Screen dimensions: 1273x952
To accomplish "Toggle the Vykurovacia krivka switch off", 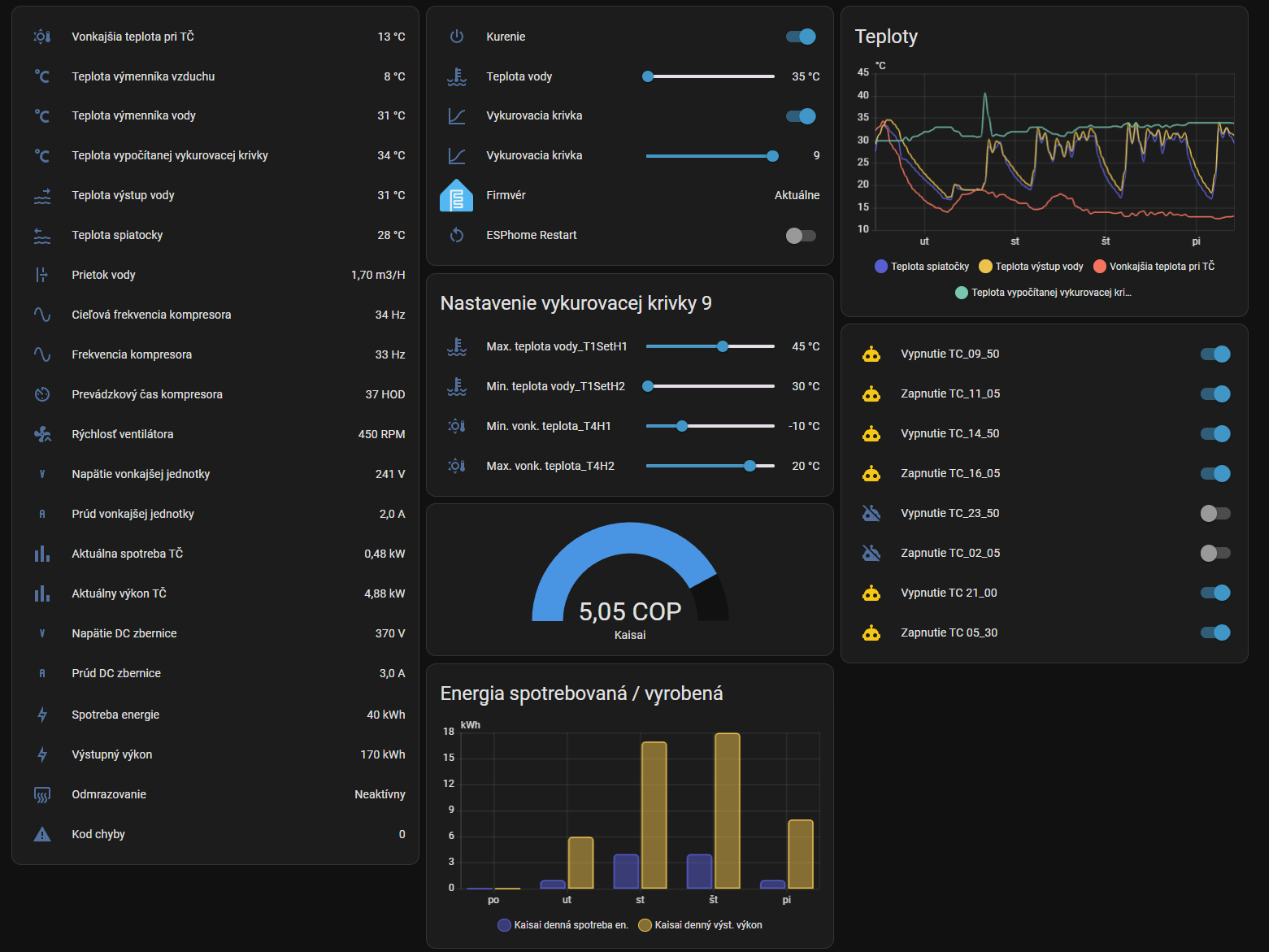I will click(801, 116).
